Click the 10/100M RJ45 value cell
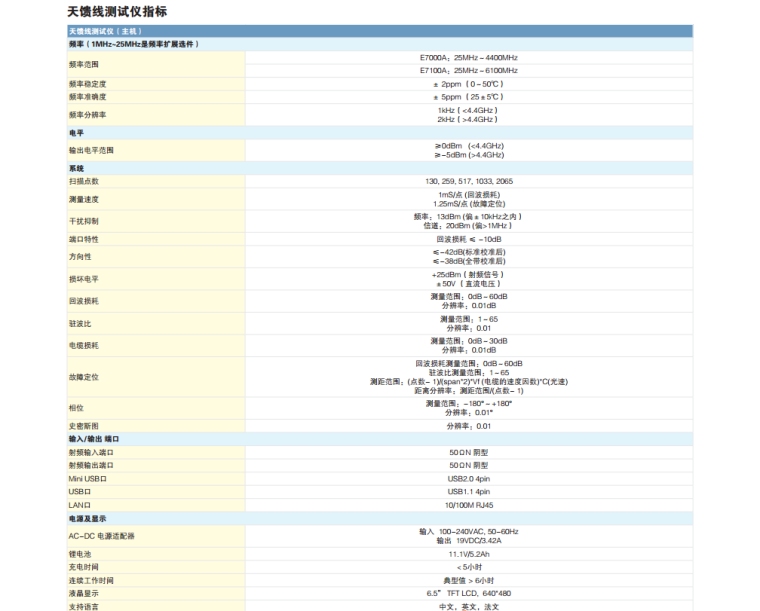Image resolution: width=760 pixels, height=611 pixels. coord(468,505)
